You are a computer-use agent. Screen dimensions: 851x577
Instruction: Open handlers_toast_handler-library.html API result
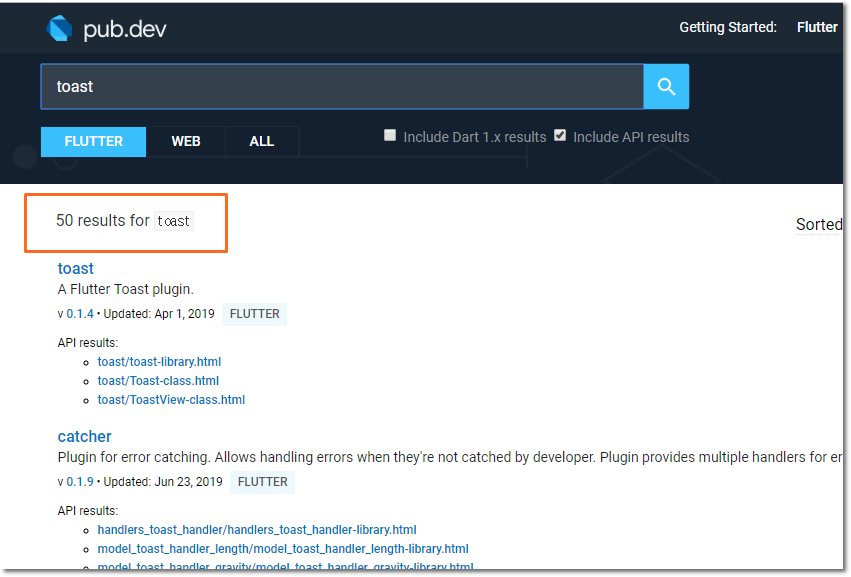[x=257, y=530]
